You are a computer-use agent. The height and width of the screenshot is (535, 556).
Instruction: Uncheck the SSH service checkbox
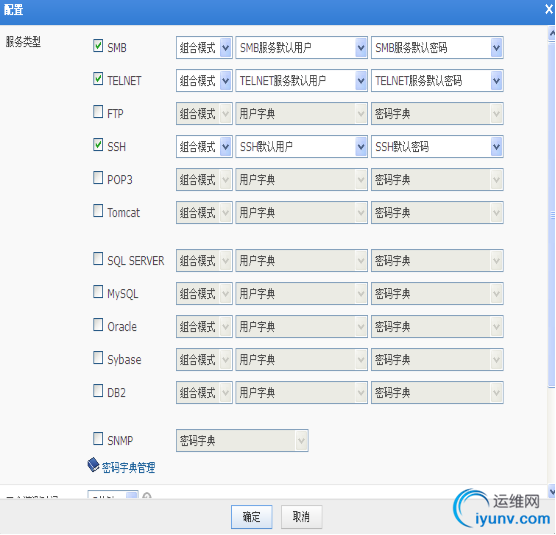[x=98, y=145]
